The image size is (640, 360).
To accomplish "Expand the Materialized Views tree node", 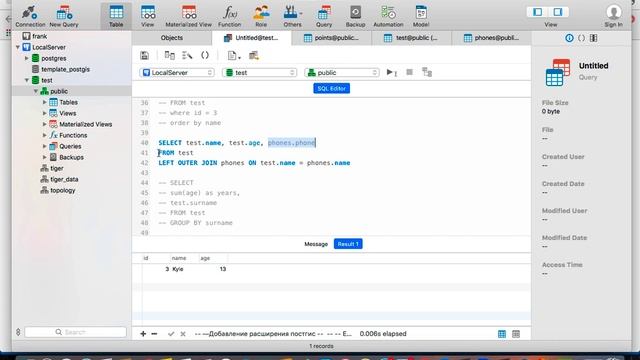I will tap(44, 124).
